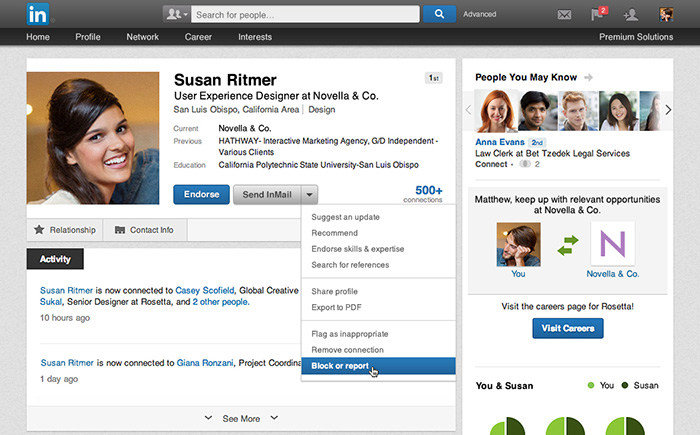Choose Recommend from the dropdown menu
This screenshot has width=700, height=435.
pyautogui.click(x=334, y=233)
